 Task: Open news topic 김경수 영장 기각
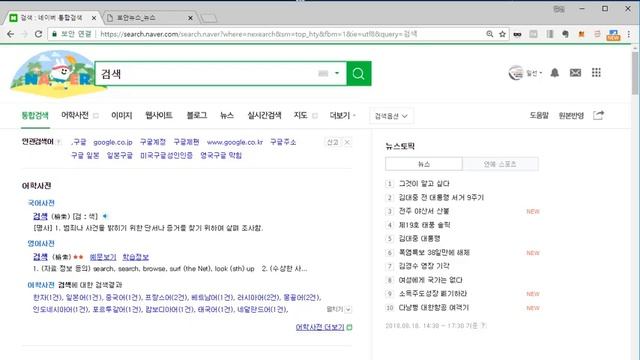tap(424, 266)
